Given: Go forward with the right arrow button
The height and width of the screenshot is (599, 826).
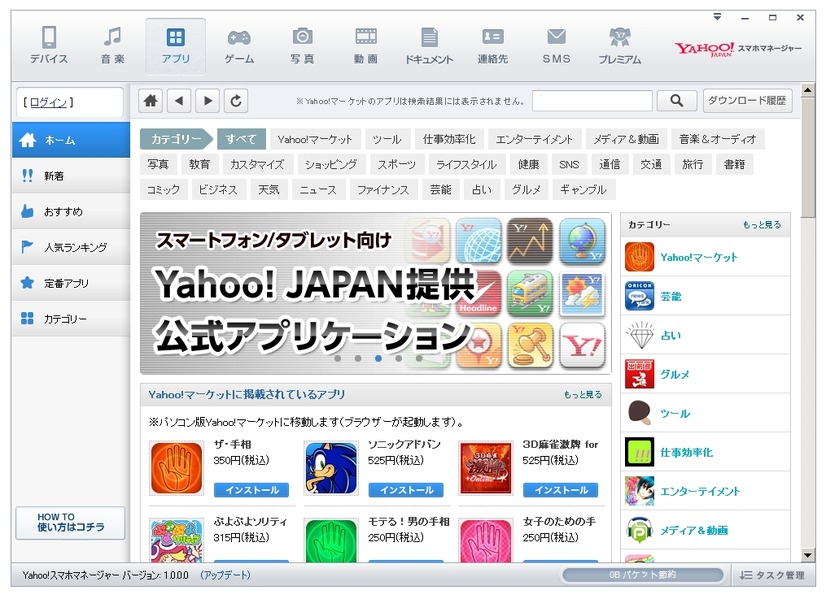Looking at the screenshot, I should coord(208,101).
